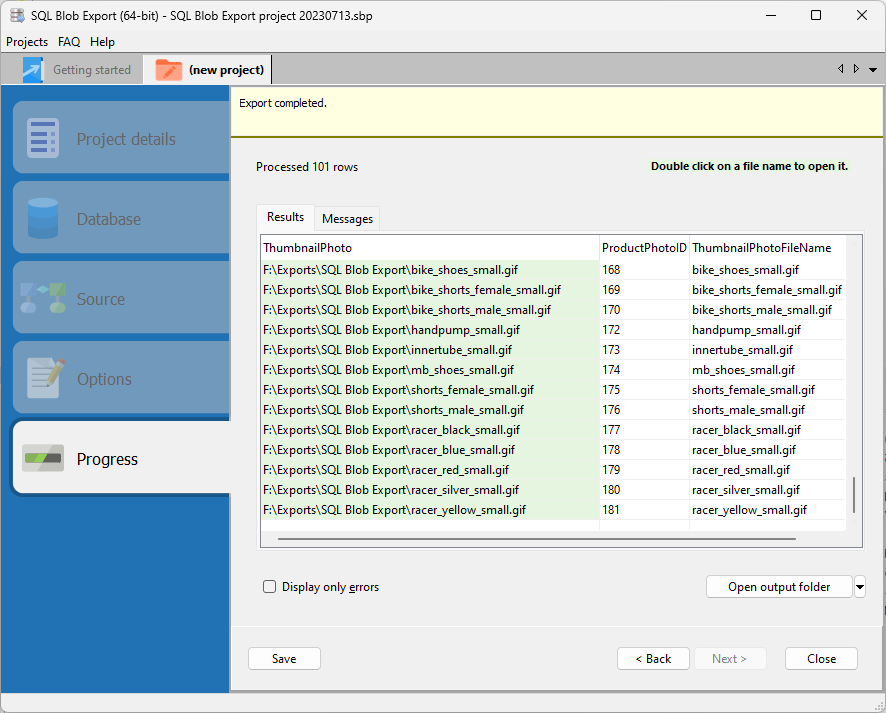Screen dimensions: 886x713
Task: Enable Display only errors checkbox
Action: pyautogui.click(x=269, y=587)
